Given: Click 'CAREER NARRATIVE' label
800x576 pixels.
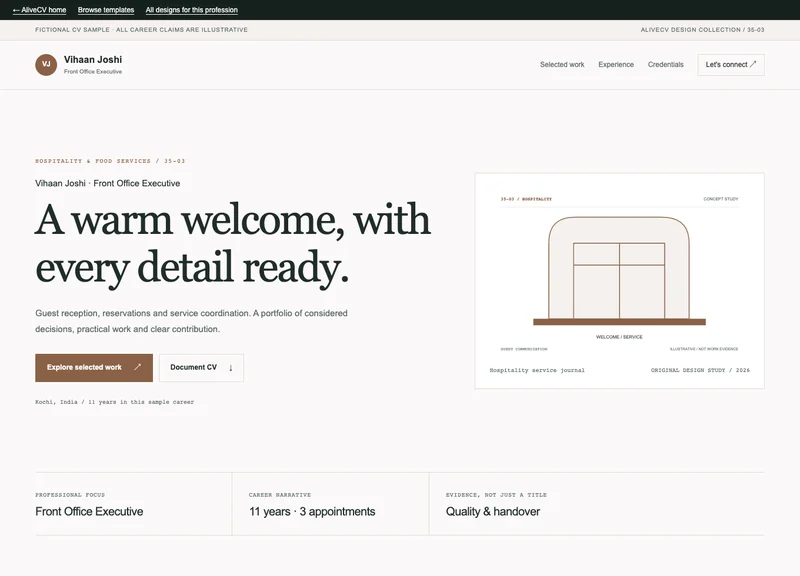Looking at the screenshot, I should 280,495.
